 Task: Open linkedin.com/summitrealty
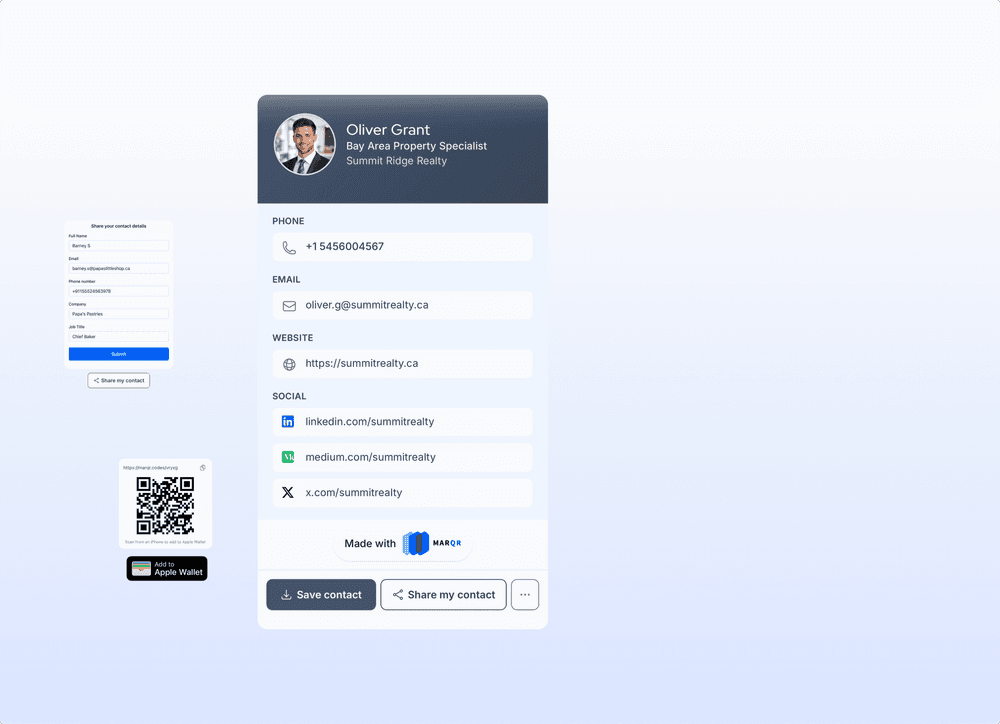point(370,422)
